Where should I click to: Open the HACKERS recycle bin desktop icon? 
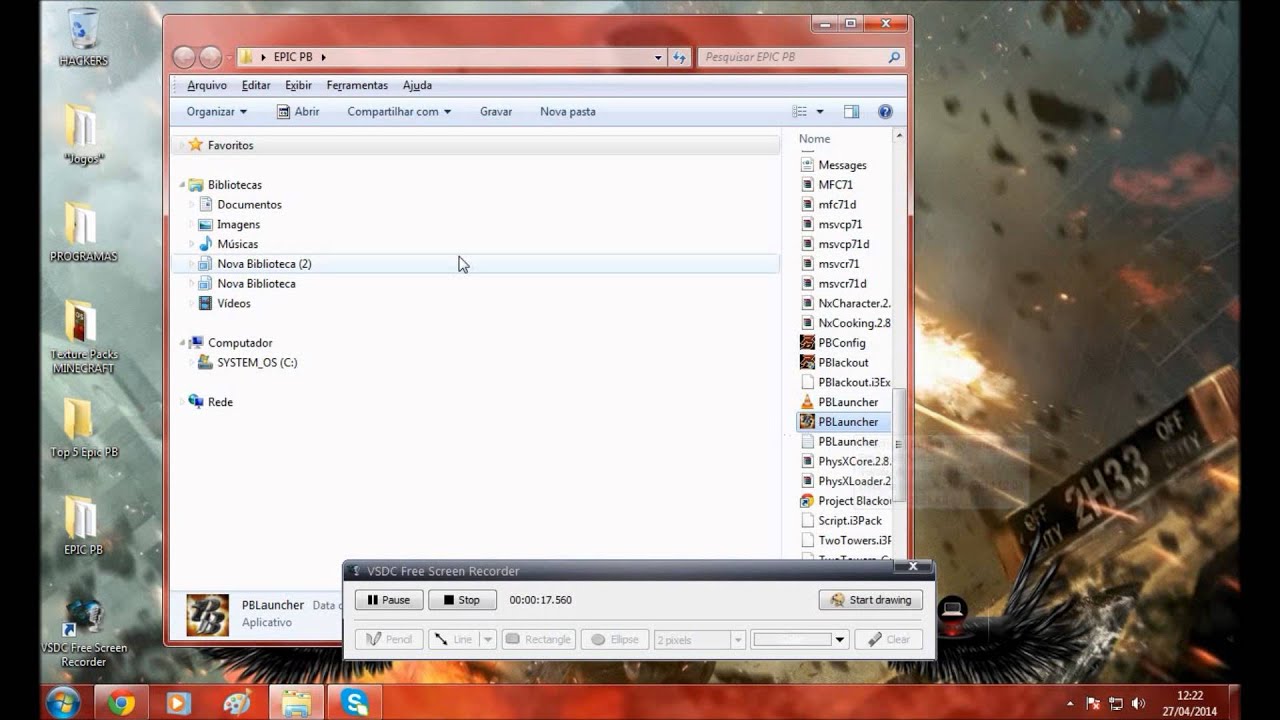tap(83, 38)
